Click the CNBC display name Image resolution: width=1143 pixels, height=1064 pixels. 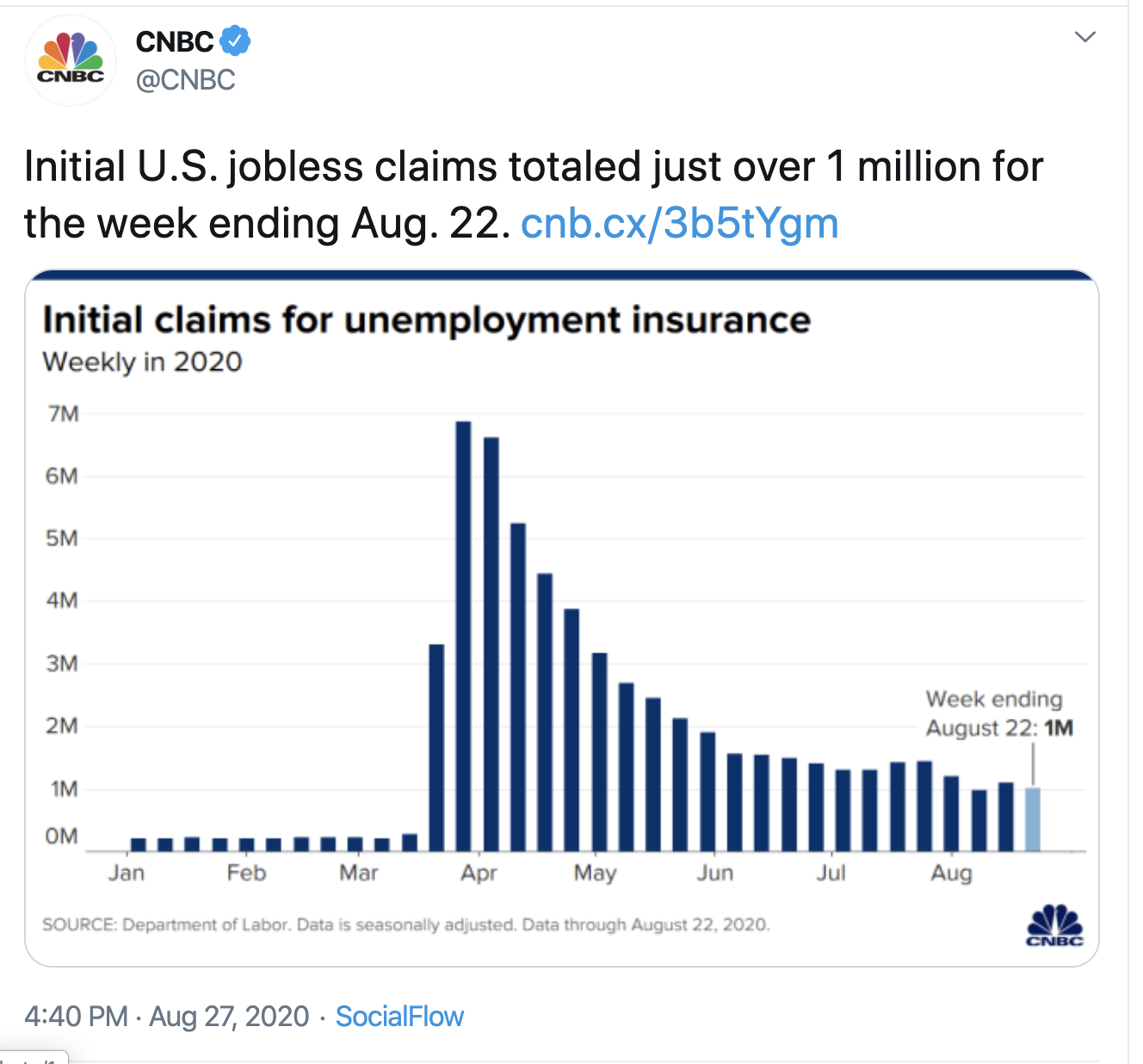175,41
